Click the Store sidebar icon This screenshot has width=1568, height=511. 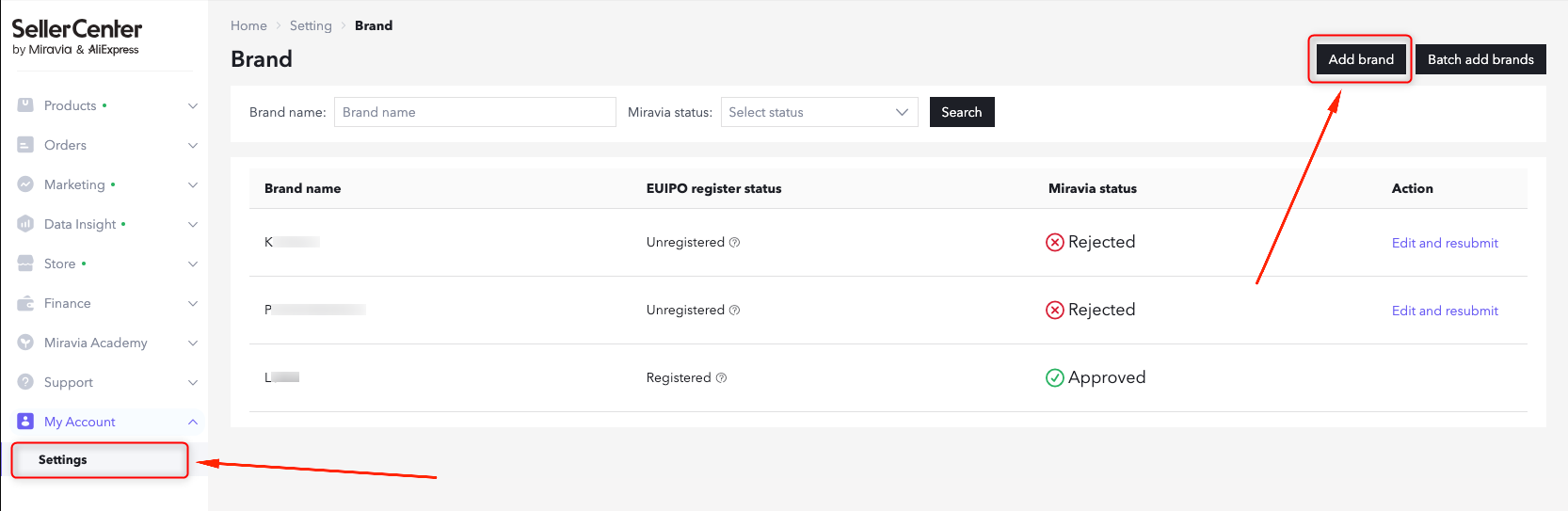25,263
